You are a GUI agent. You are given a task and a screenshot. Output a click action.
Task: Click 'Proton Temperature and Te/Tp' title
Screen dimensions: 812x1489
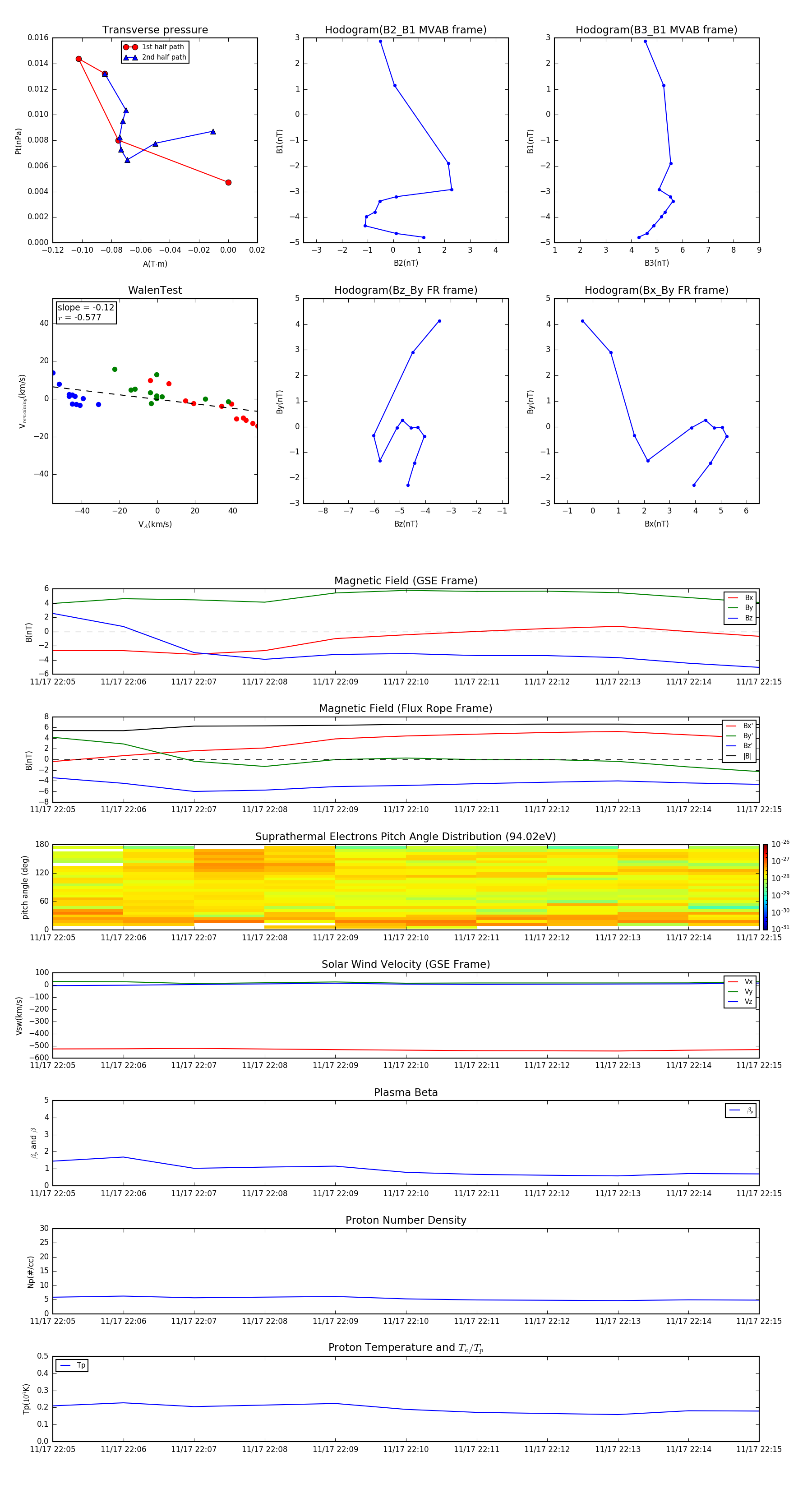pos(406,1347)
